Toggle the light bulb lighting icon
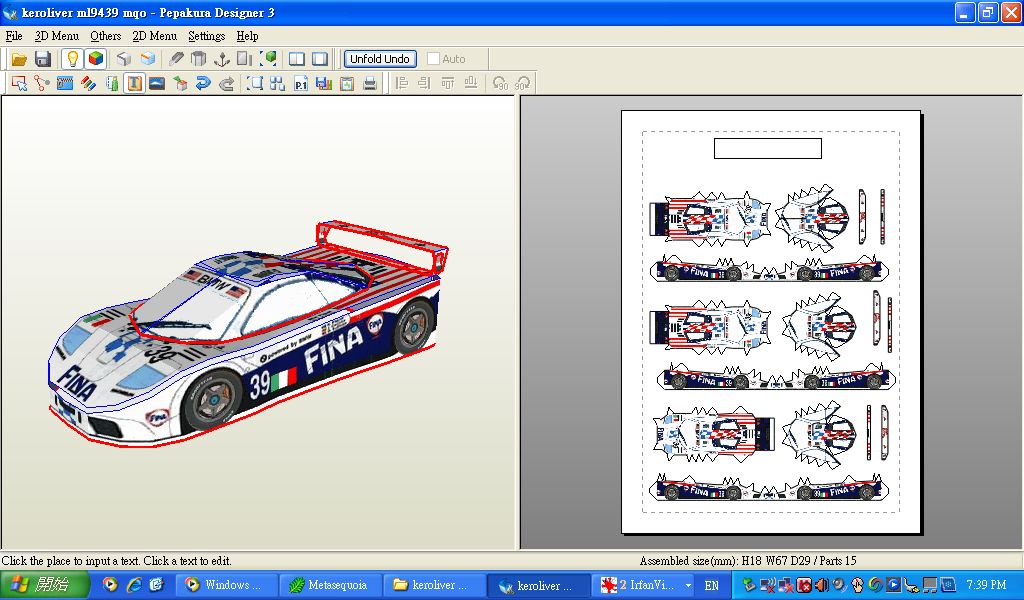 tap(72, 59)
